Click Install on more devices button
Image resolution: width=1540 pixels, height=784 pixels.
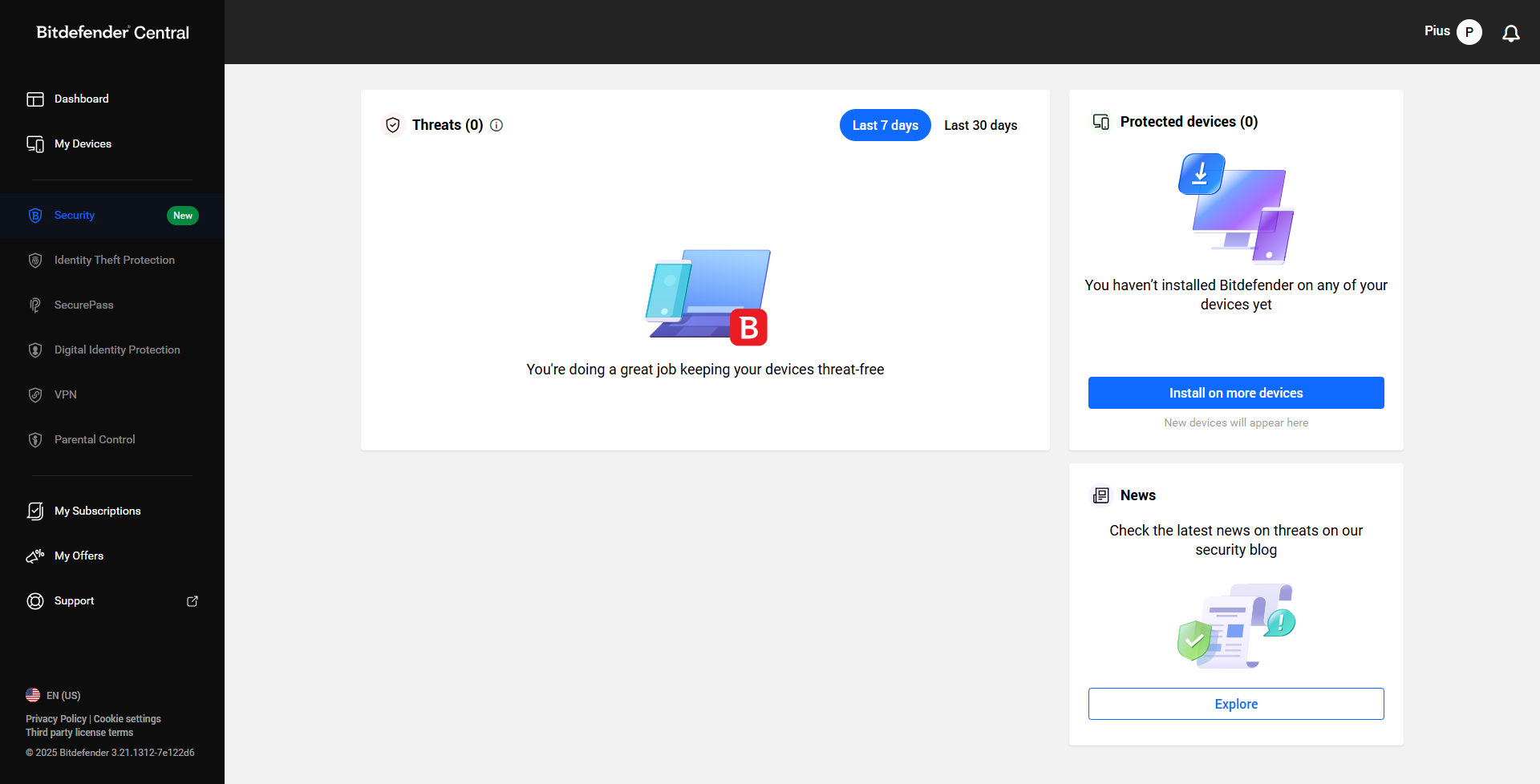pos(1235,393)
